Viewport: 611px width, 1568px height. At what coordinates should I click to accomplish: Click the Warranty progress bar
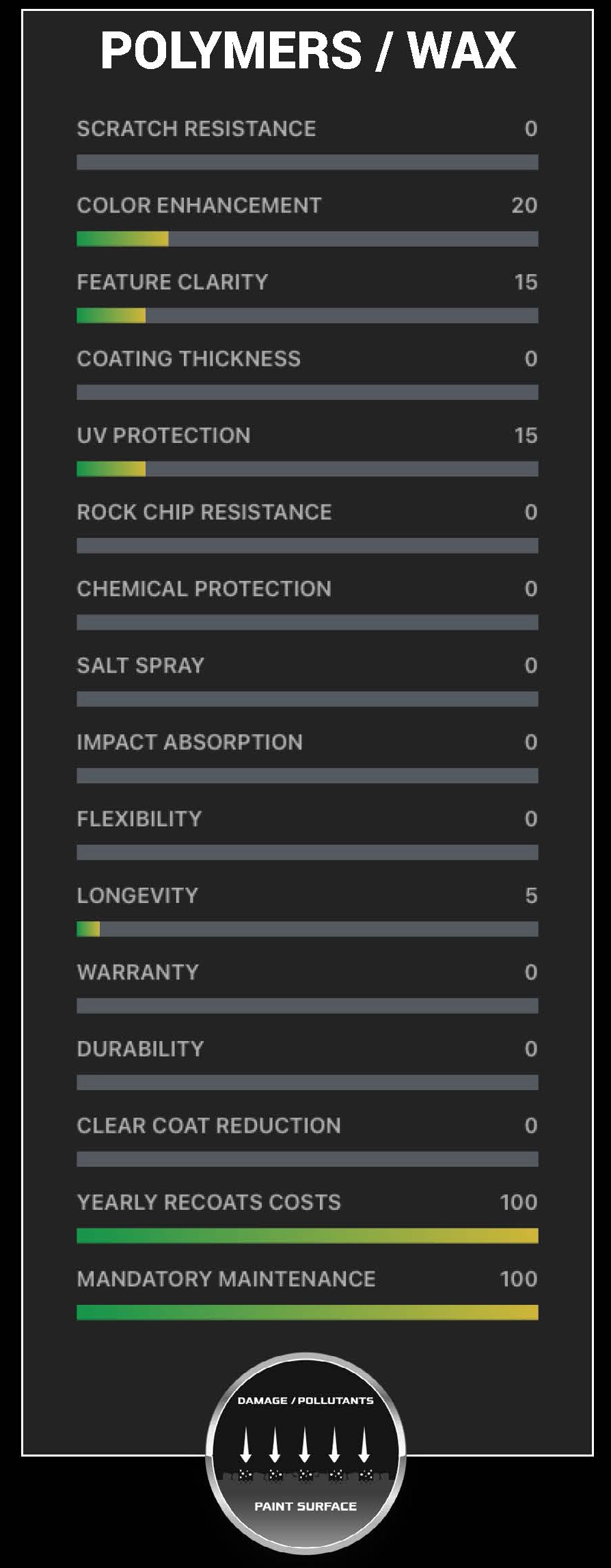coord(307,1005)
